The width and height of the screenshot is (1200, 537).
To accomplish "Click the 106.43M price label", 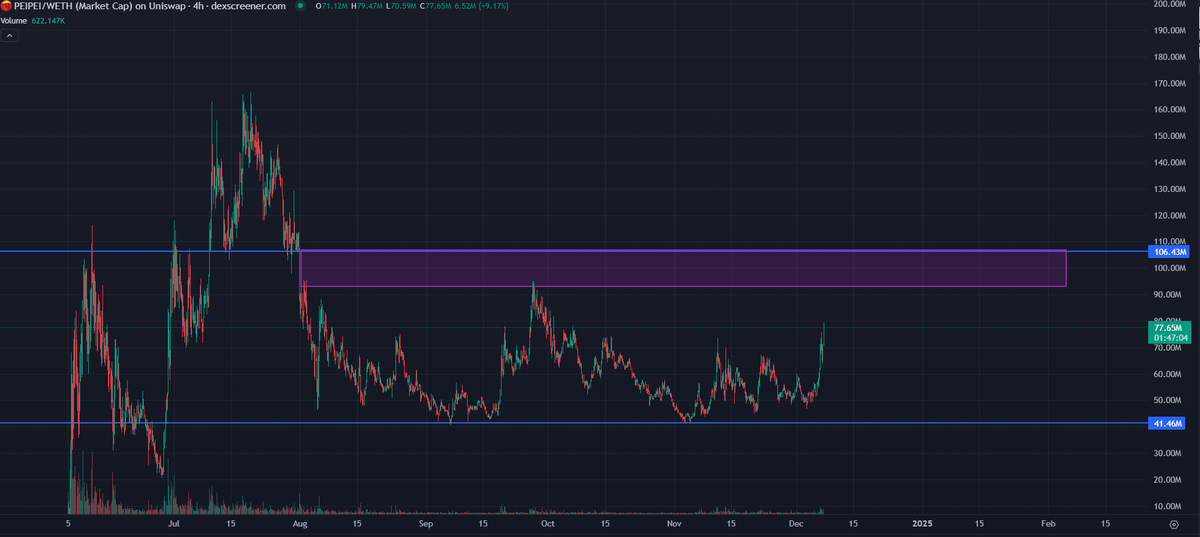I will [x=1168, y=251].
